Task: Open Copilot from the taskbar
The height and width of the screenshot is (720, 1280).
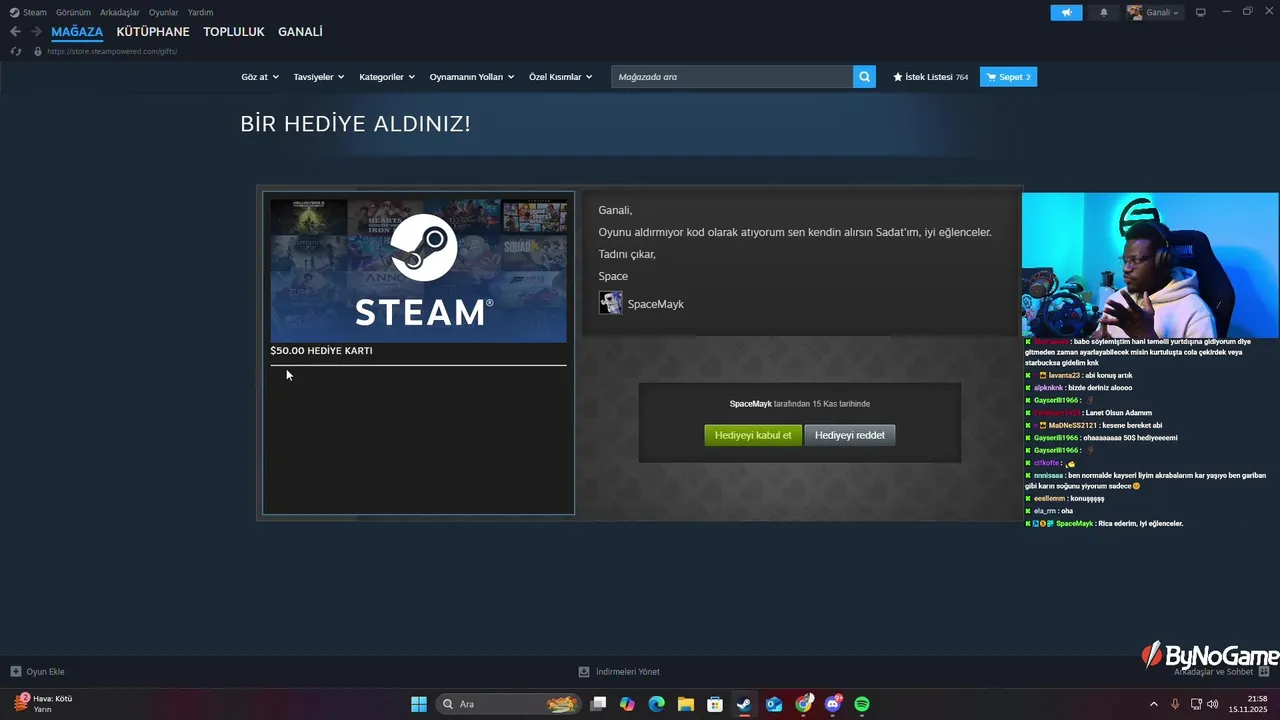Action: pyautogui.click(x=627, y=704)
